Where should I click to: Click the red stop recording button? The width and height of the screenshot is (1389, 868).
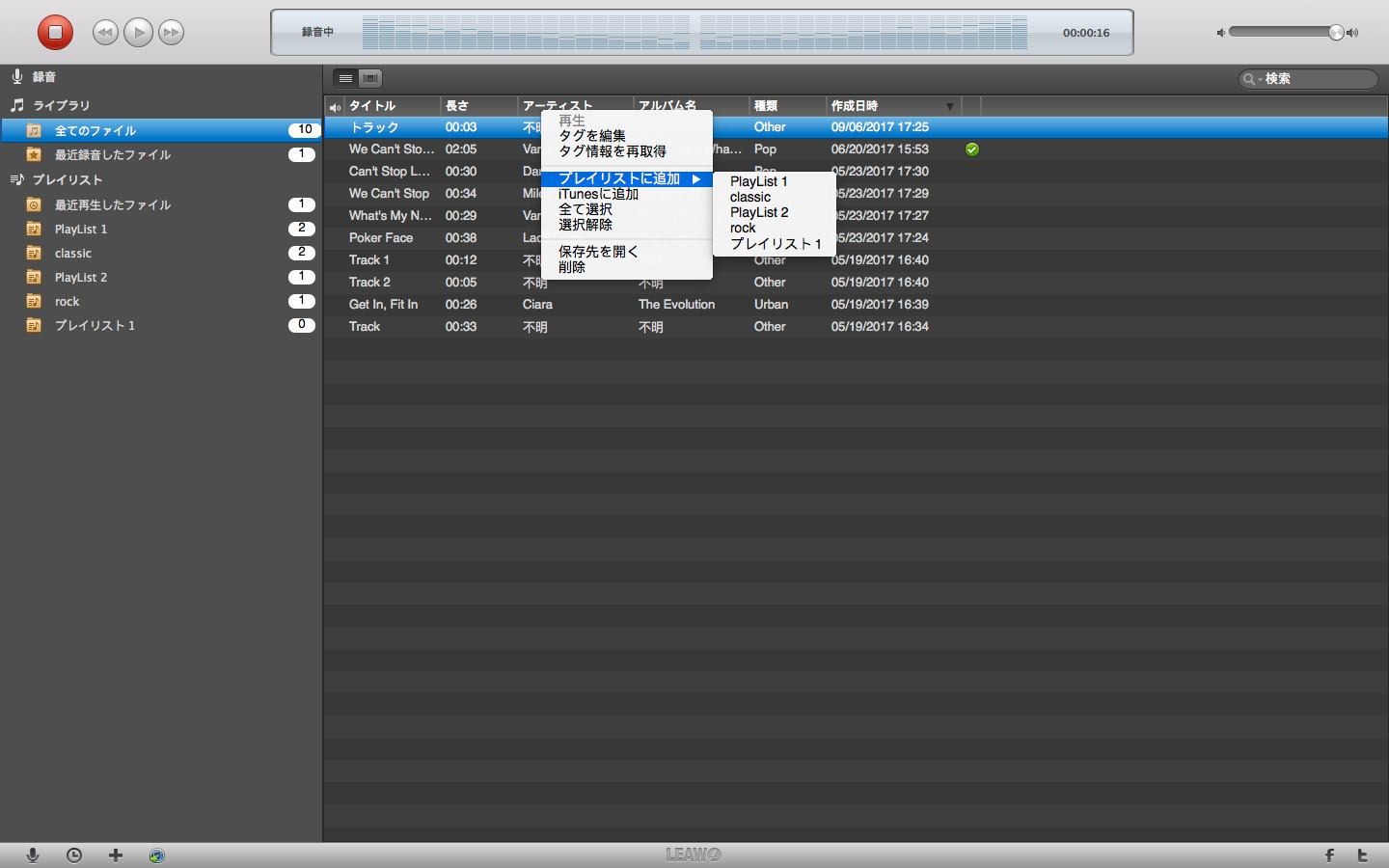pyautogui.click(x=55, y=33)
